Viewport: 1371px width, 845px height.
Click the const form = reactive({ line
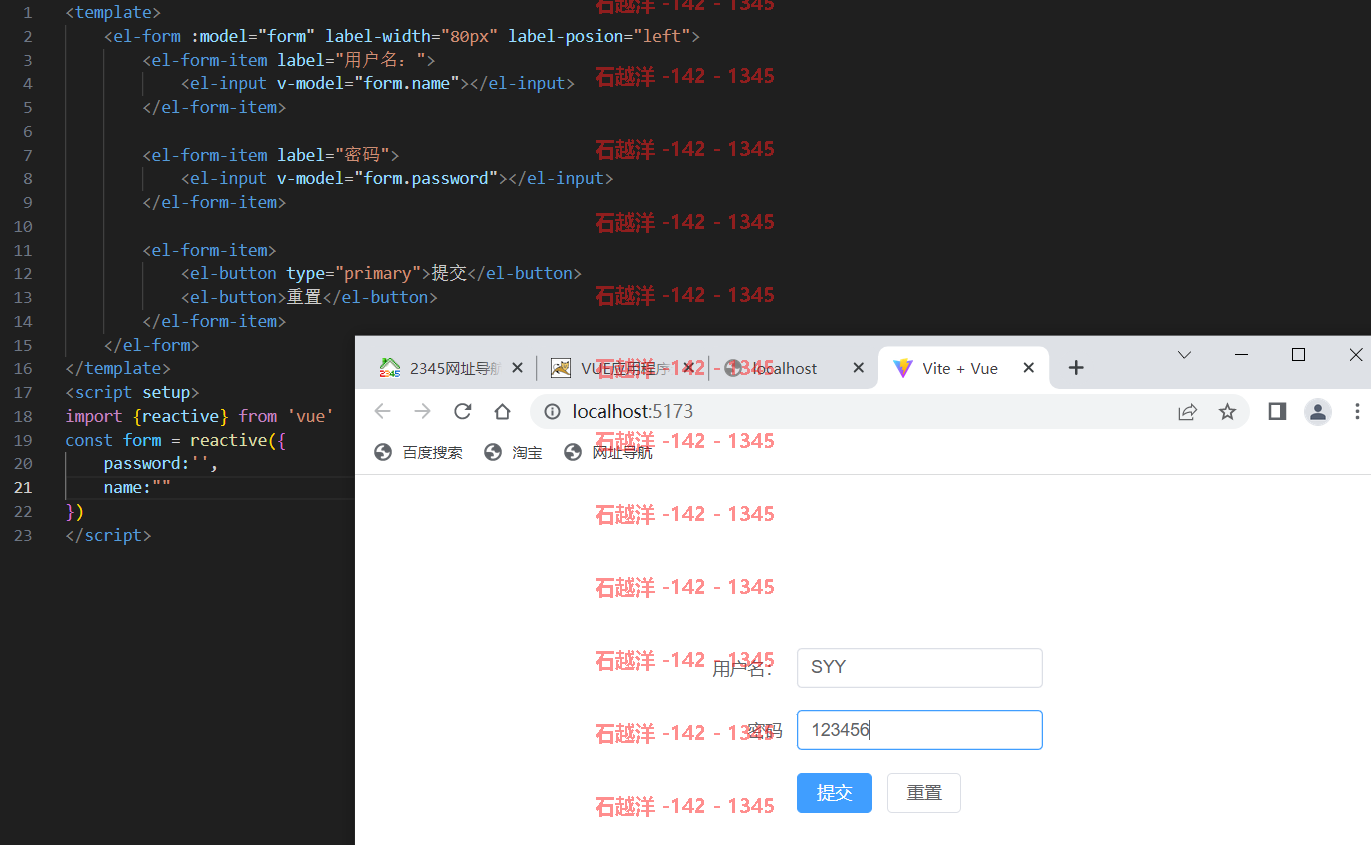pos(175,440)
